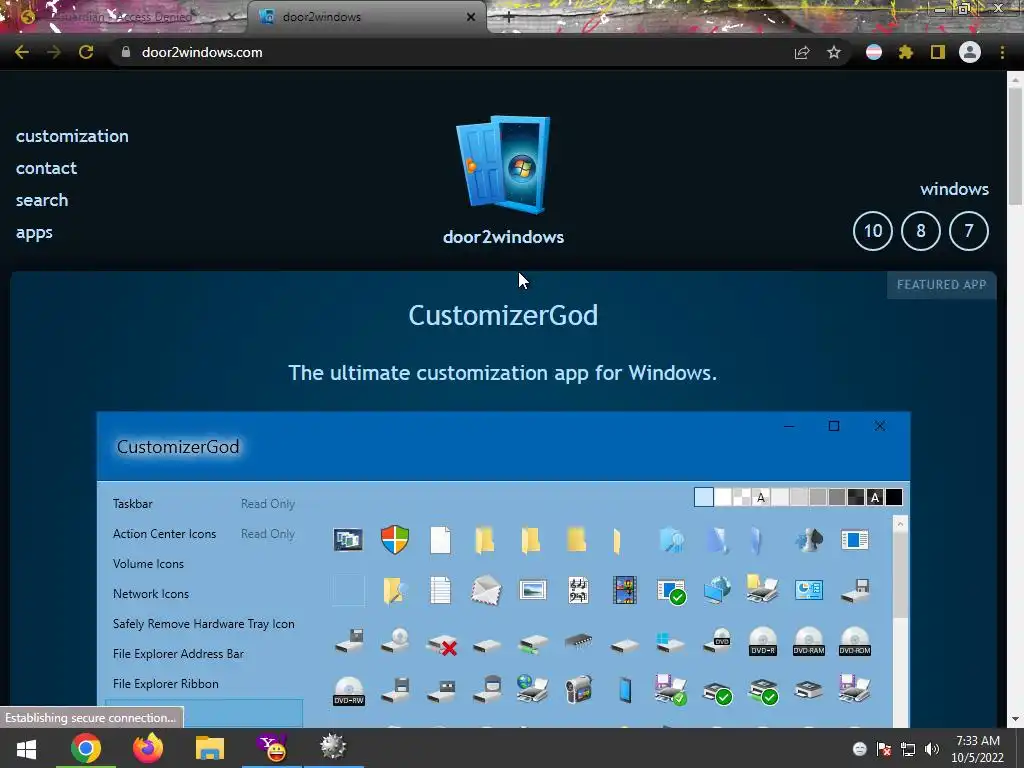This screenshot has width=1024, height=768.
Task: Select the Windows 10 circle button
Action: pyautogui.click(x=872, y=231)
